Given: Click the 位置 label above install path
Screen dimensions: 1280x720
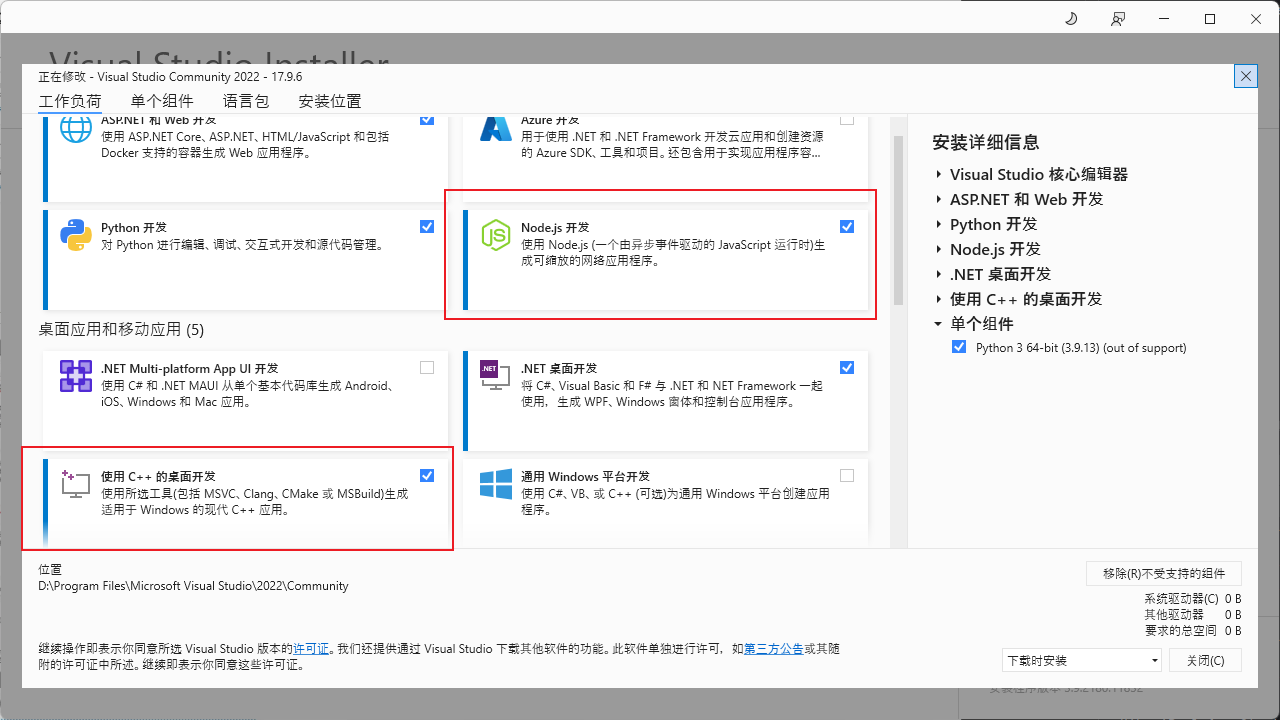Looking at the screenshot, I should (50, 568).
